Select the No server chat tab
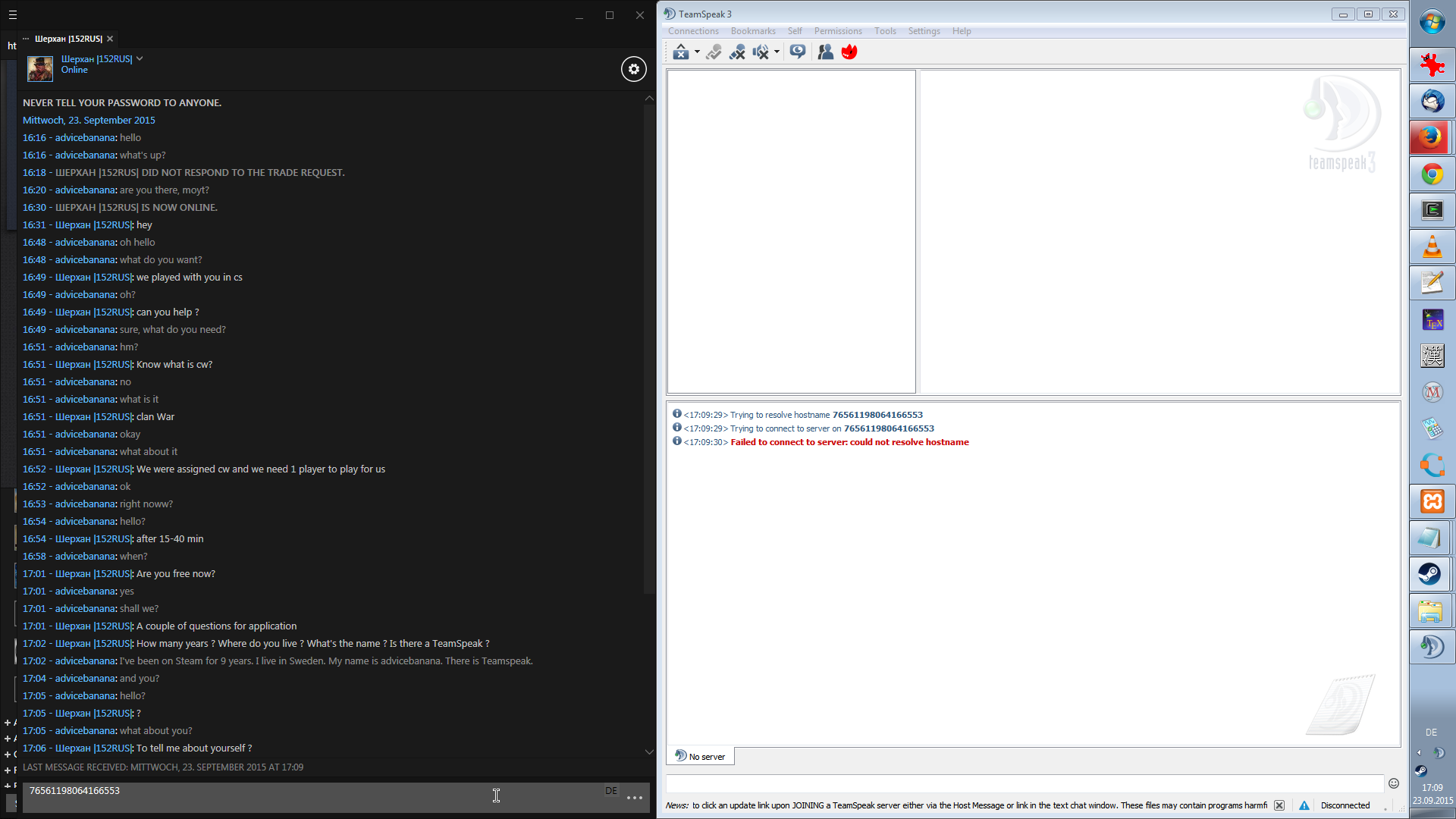The image size is (1456, 819). pyautogui.click(x=701, y=756)
